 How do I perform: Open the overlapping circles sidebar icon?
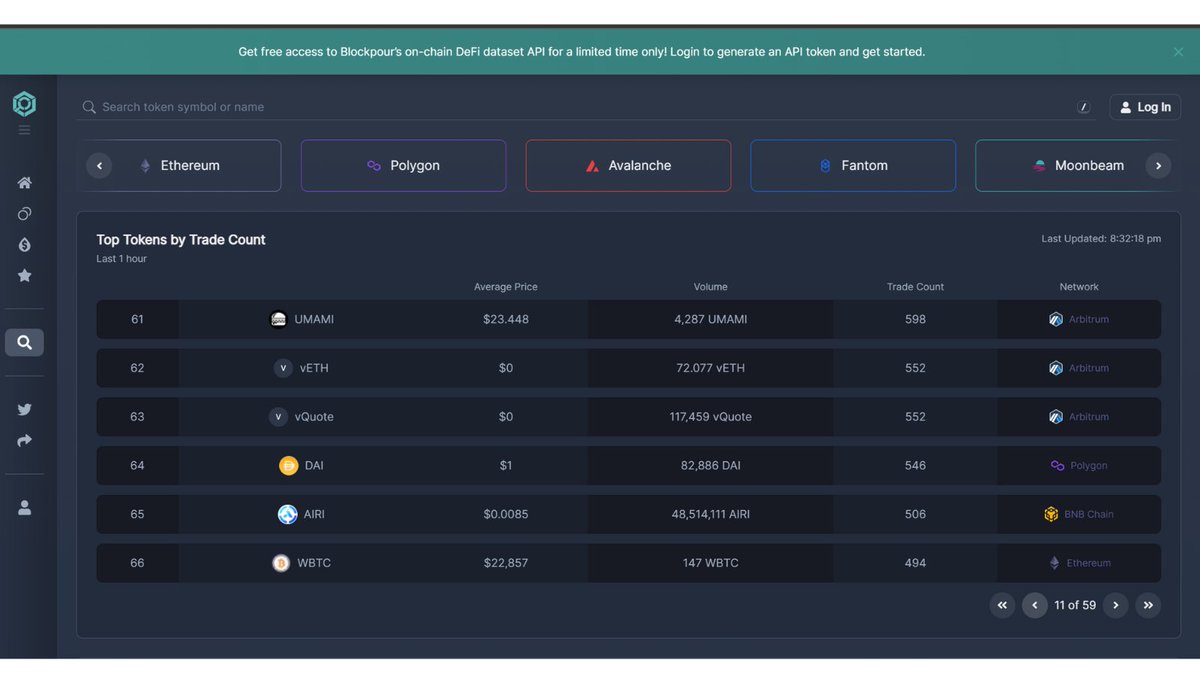[24, 214]
